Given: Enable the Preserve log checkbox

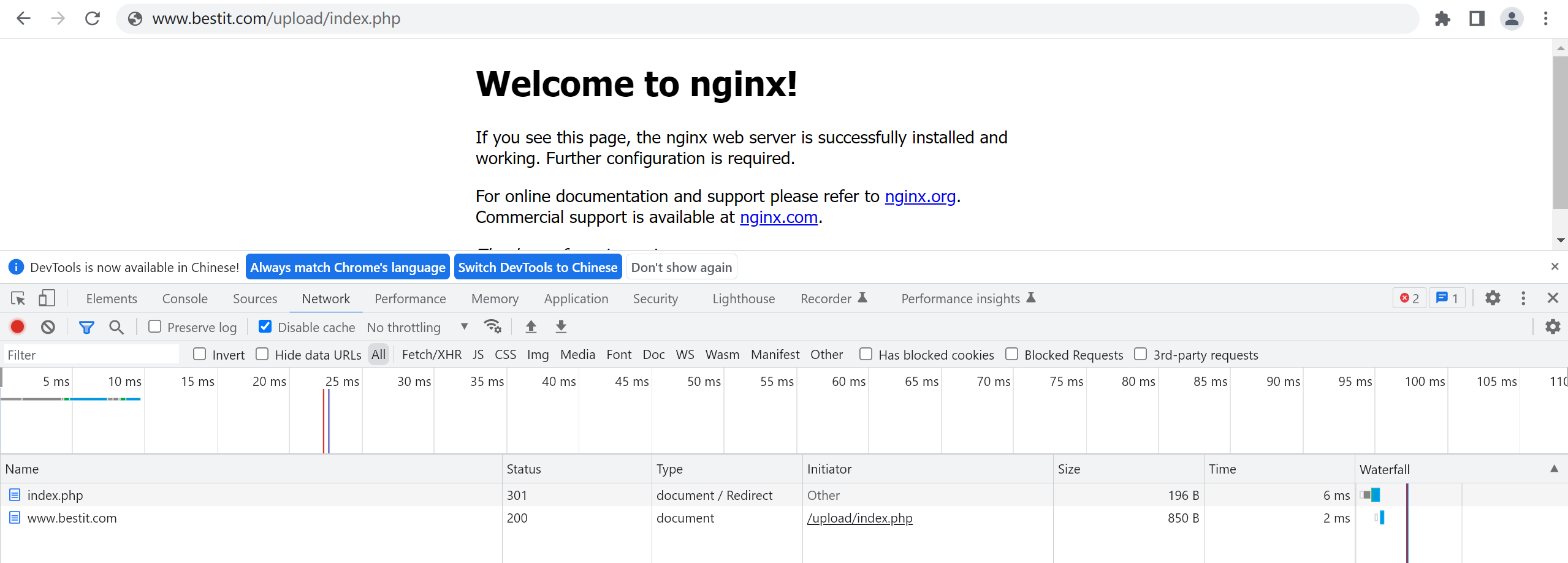Looking at the screenshot, I should coord(155,327).
